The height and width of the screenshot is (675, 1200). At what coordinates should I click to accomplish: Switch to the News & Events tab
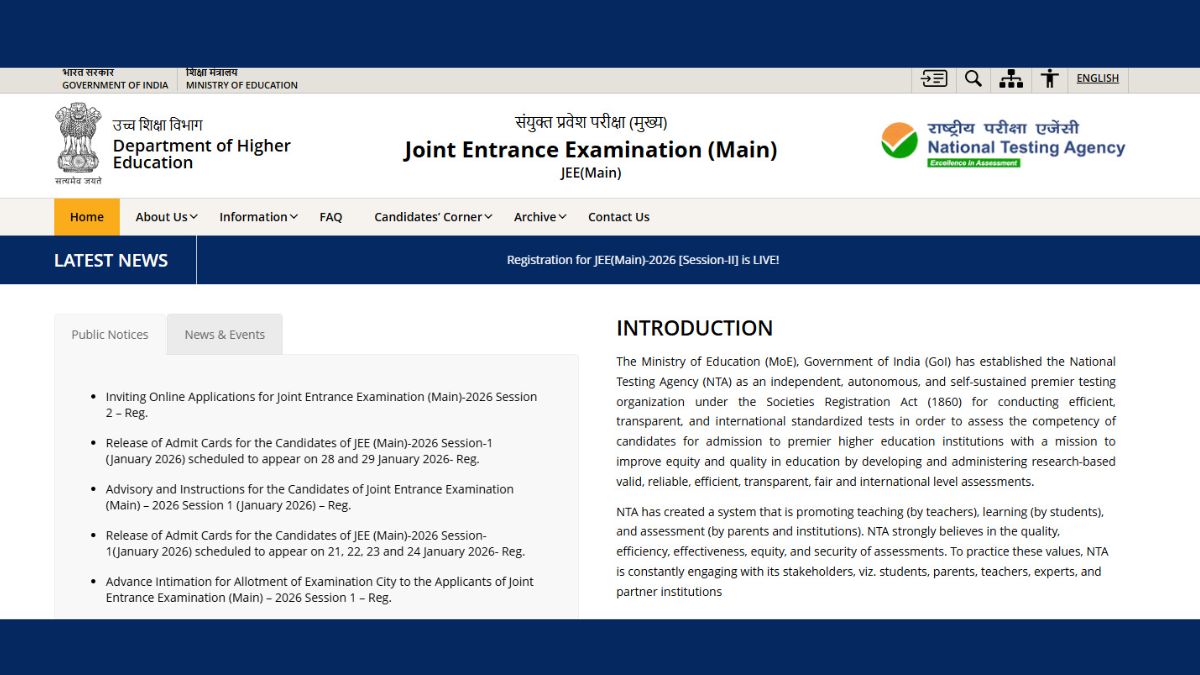tap(224, 335)
